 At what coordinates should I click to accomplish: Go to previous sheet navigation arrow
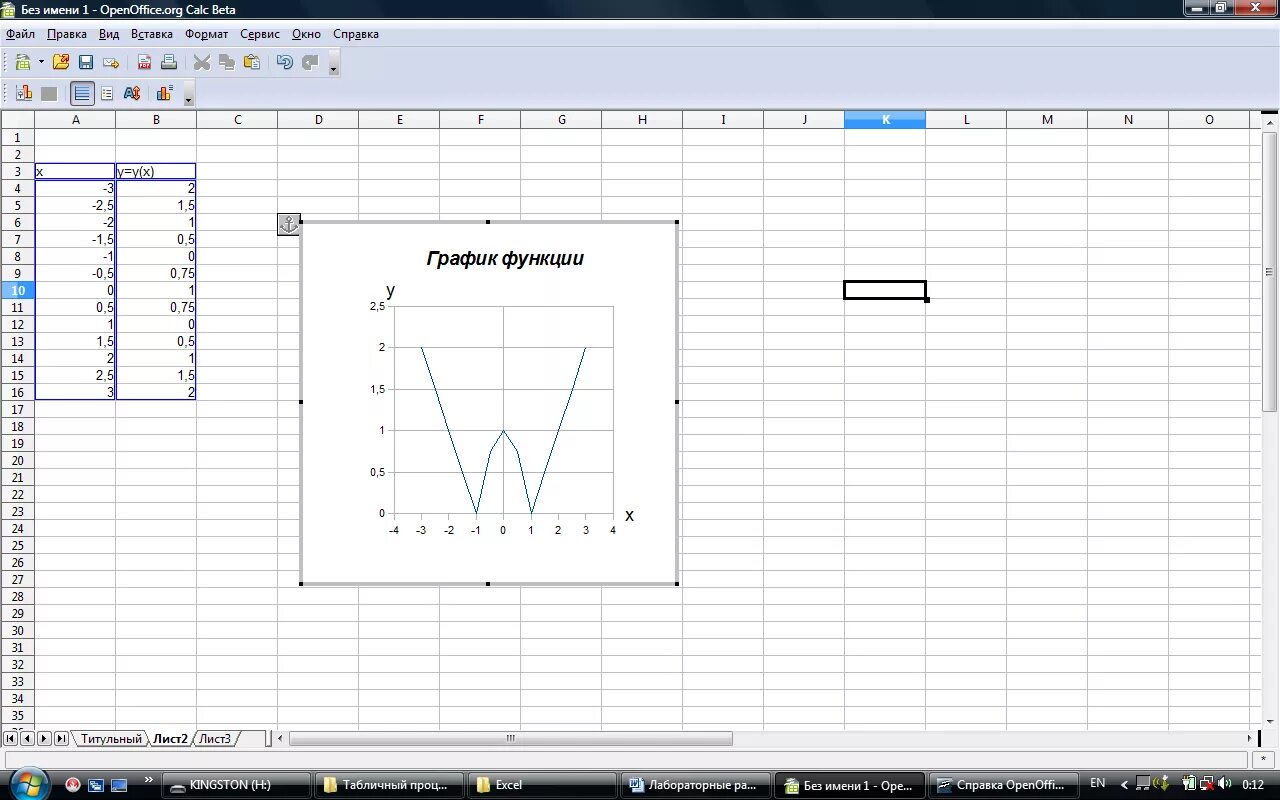click(27, 739)
